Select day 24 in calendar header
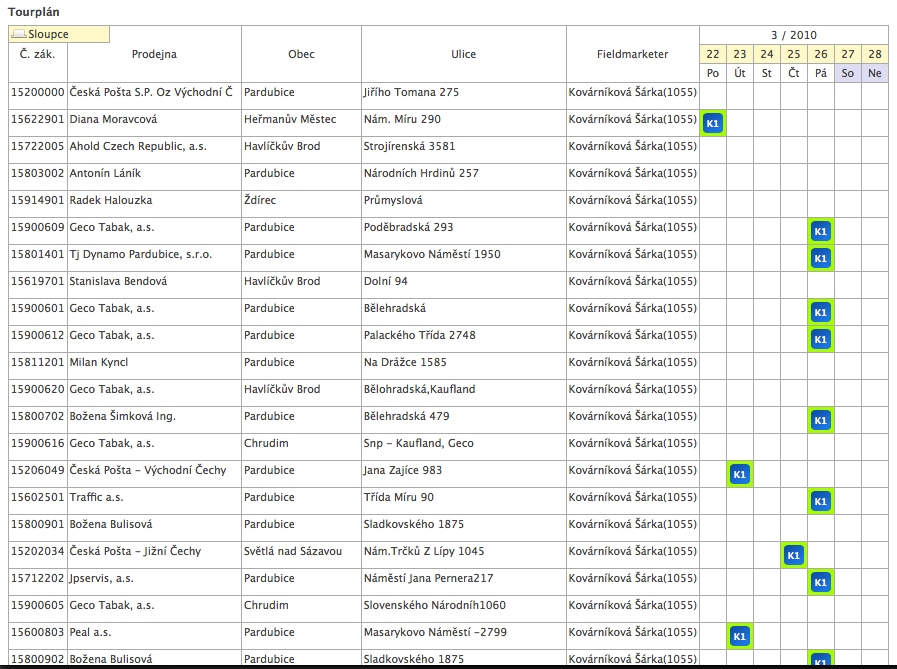The image size is (897, 669). [x=767, y=54]
